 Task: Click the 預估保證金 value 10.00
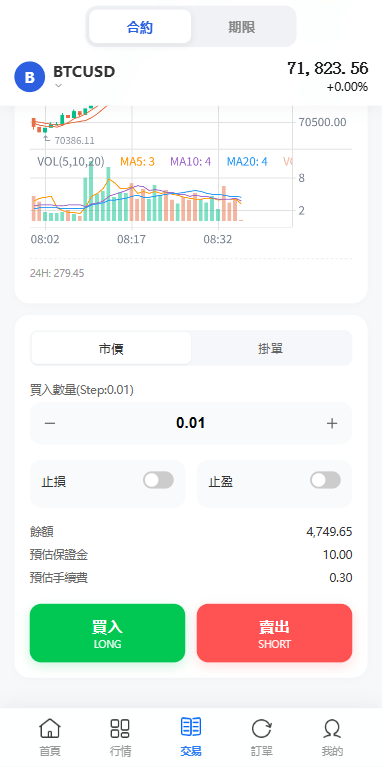337,555
